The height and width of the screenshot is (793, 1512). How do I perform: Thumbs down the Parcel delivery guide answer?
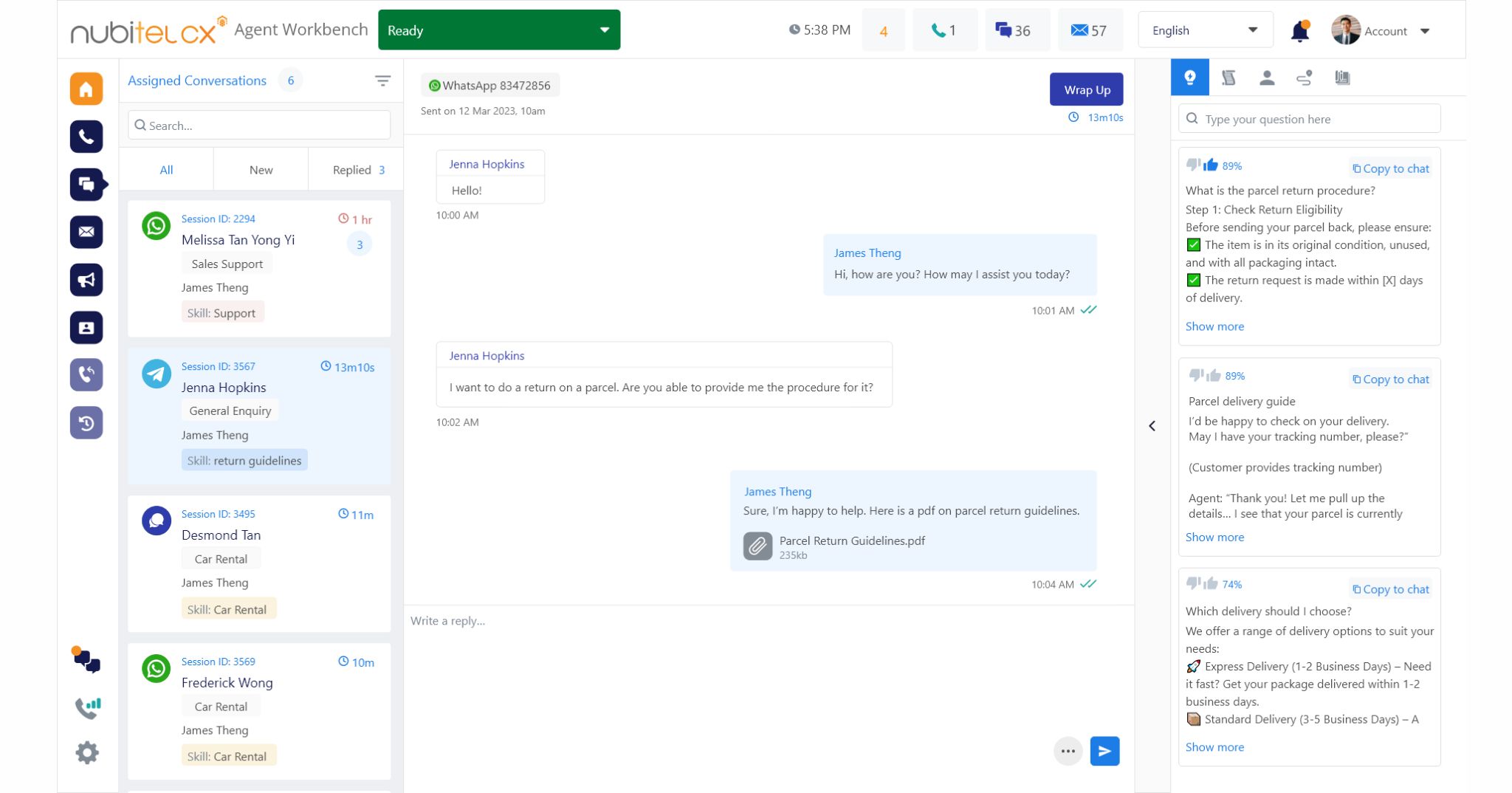pyautogui.click(x=1195, y=375)
